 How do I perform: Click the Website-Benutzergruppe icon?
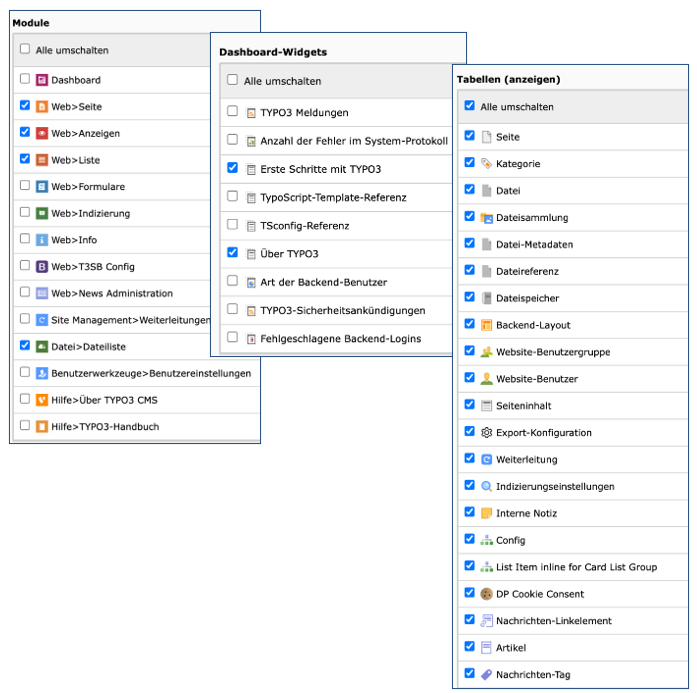(x=486, y=352)
